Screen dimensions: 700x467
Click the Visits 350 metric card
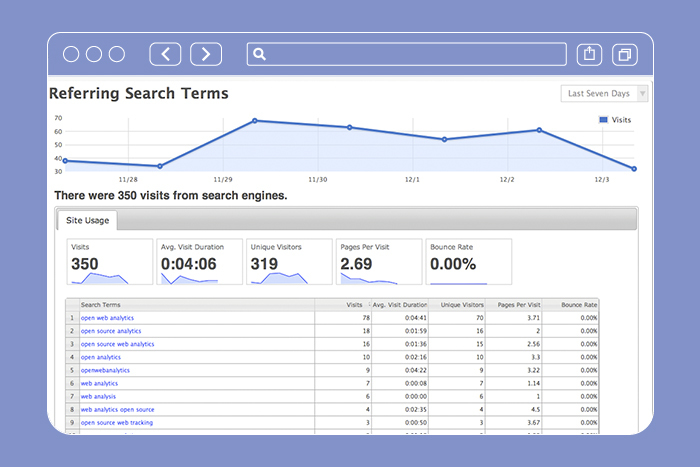pos(109,261)
